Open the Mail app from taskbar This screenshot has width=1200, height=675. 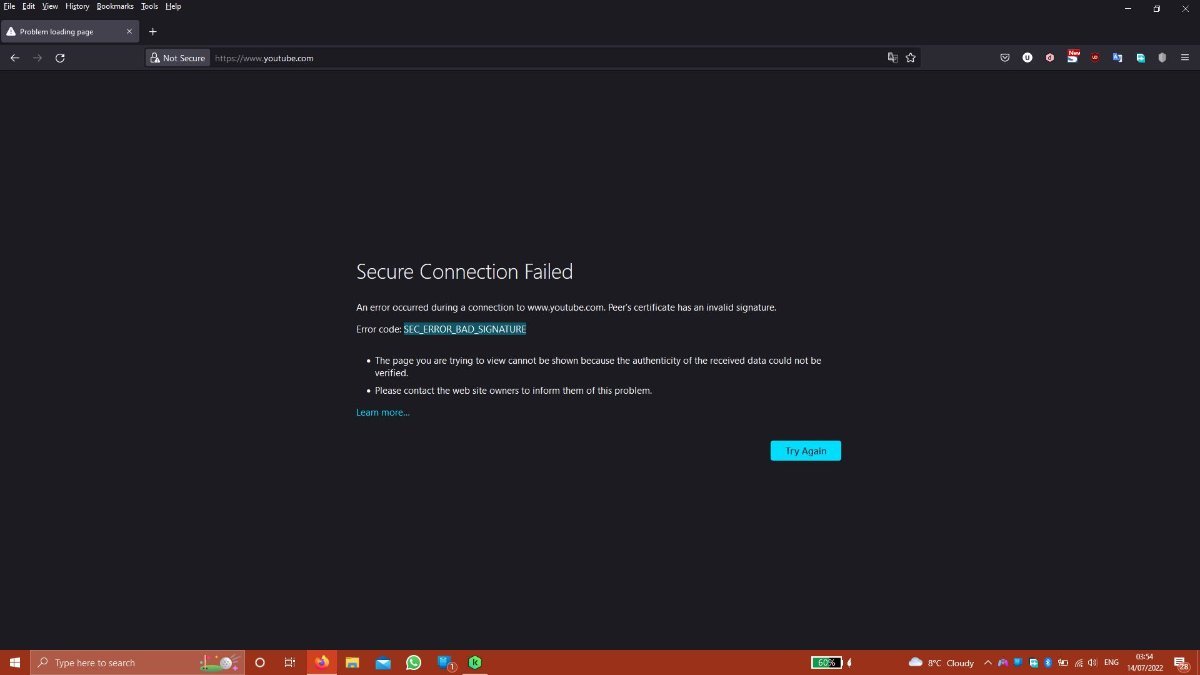tap(383, 662)
